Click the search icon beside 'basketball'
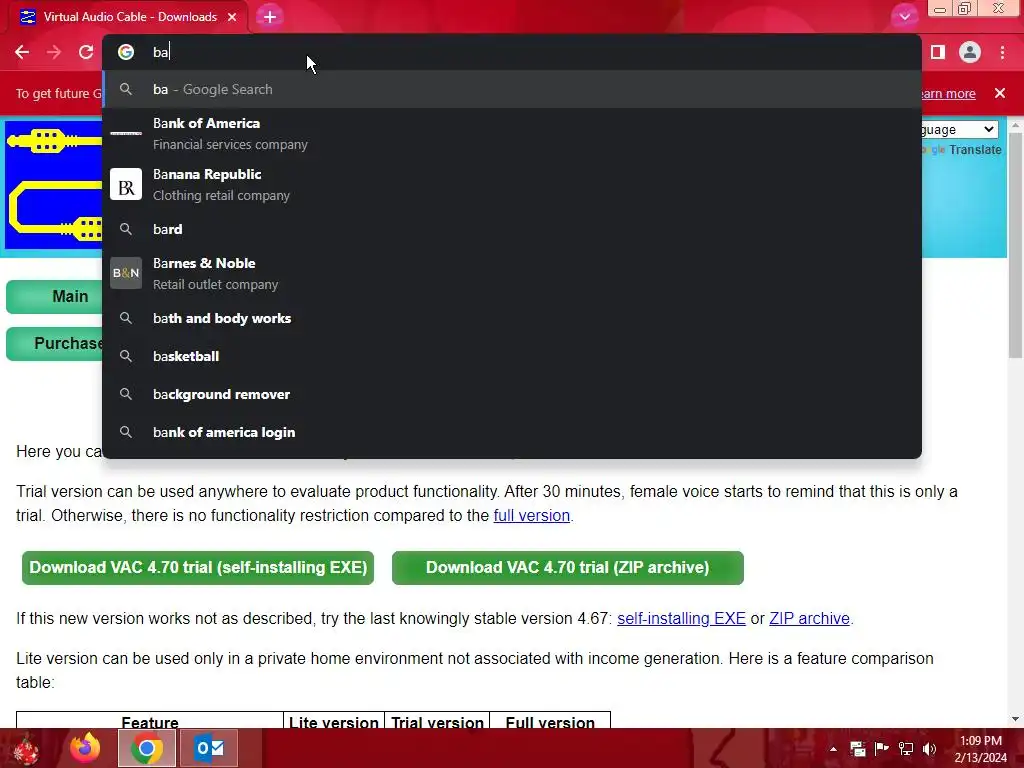This screenshot has height=768, width=1024. tap(126, 356)
